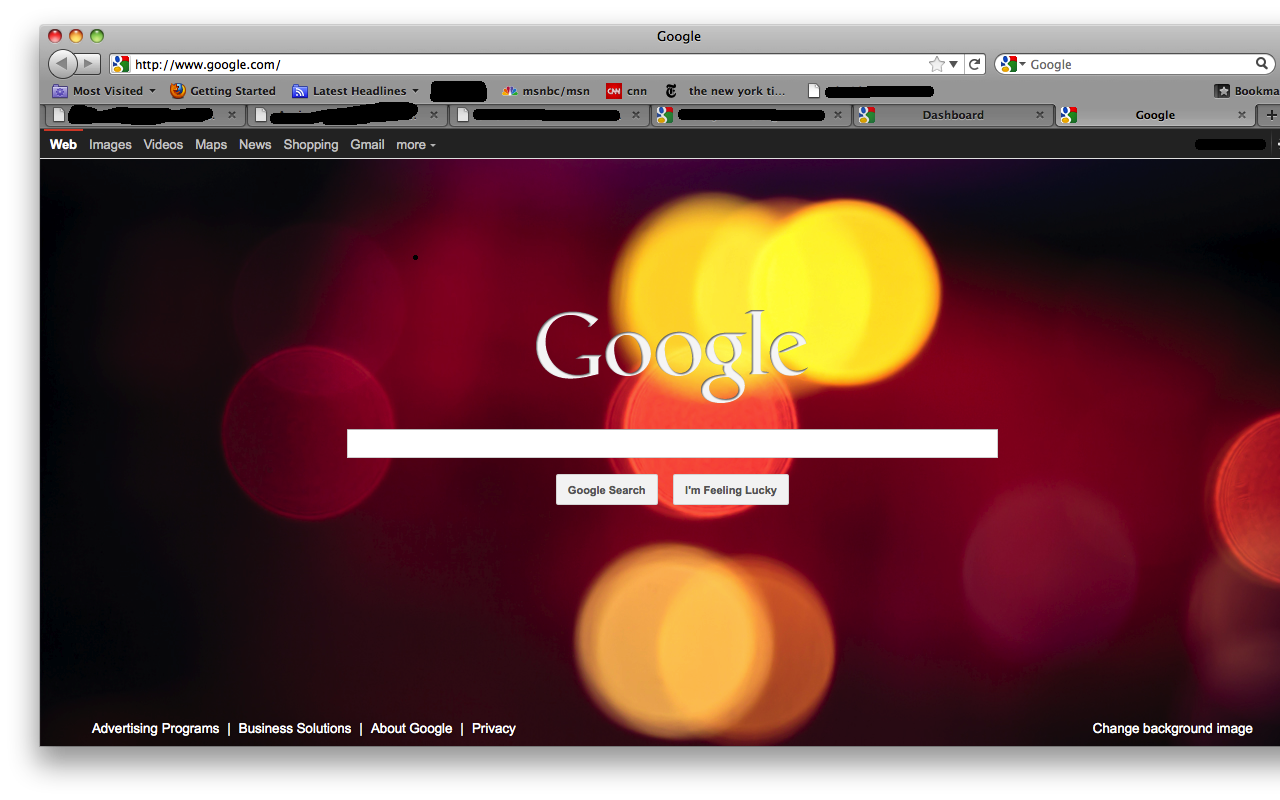Open the search engine selector in the search box
1280x800 pixels.
pyautogui.click(x=1013, y=64)
